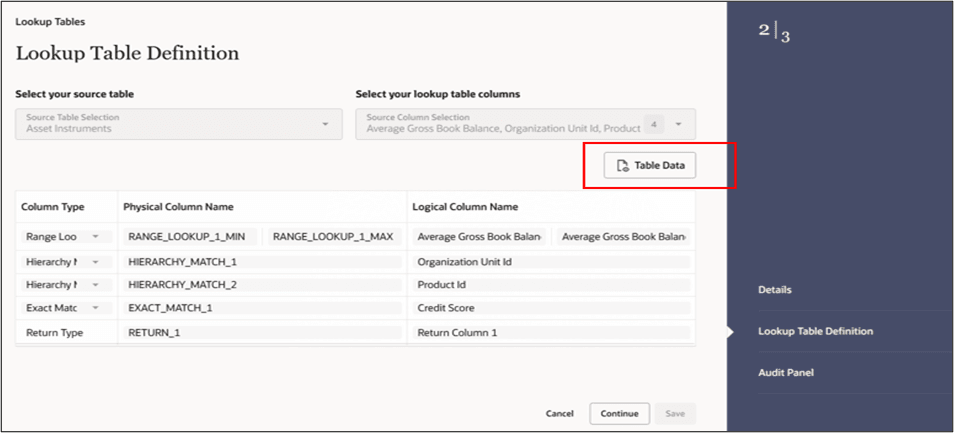This screenshot has width=954, height=433.
Task: Click the Return Type cell
Action: 54,333
